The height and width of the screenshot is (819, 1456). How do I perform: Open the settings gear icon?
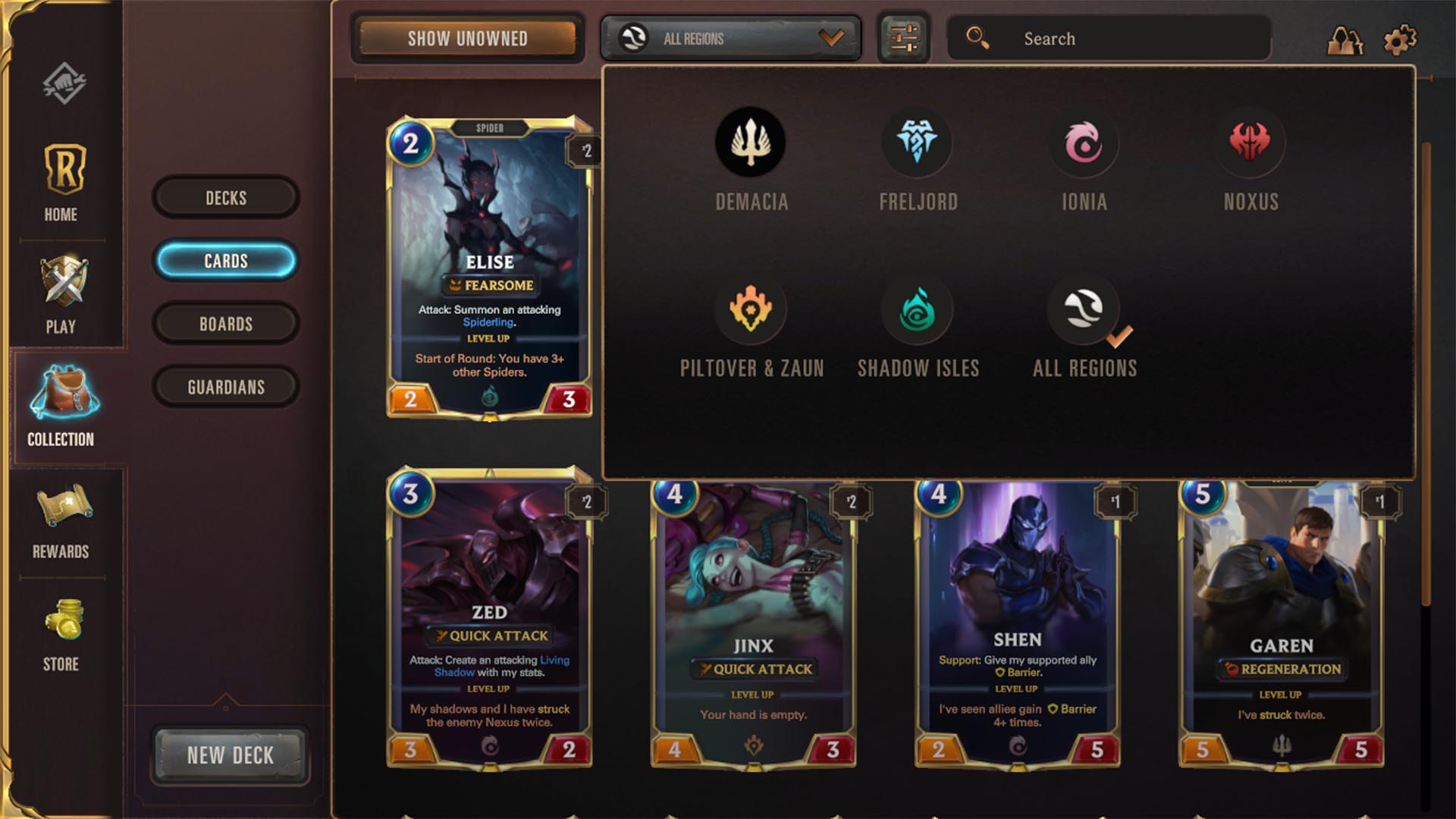[1400, 39]
